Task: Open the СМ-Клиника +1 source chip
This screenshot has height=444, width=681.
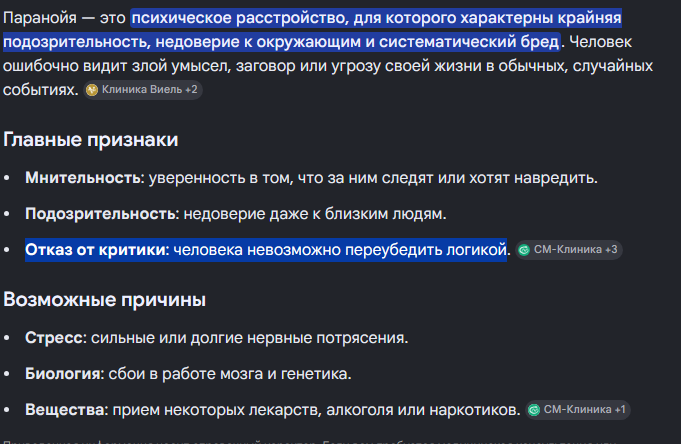Action: pos(578,410)
